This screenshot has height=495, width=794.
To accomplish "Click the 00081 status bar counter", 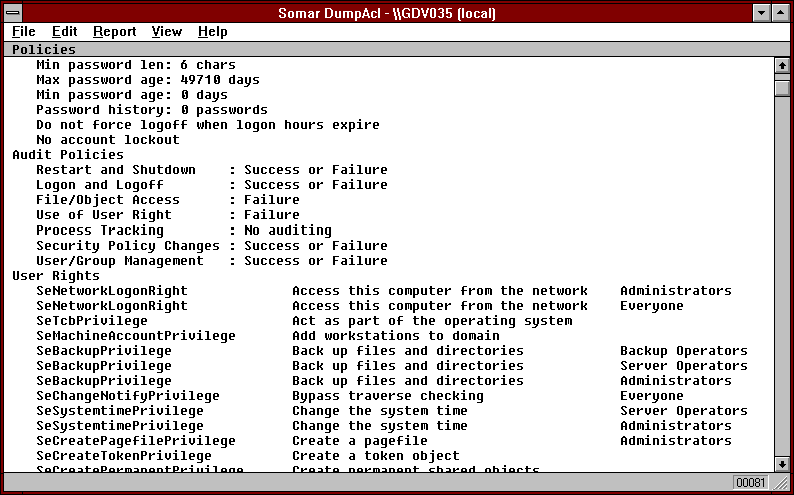I will (x=750, y=482).
